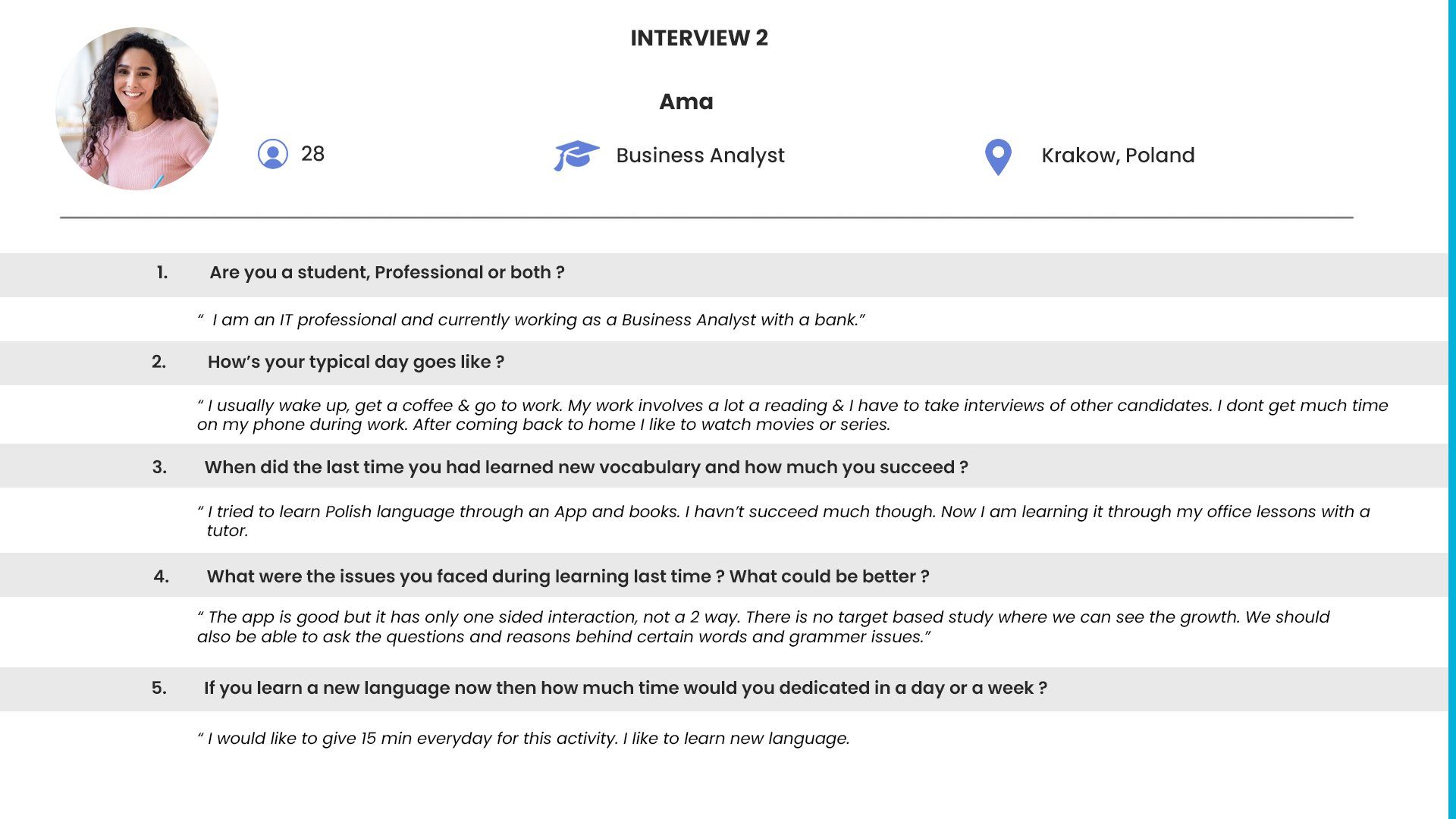Click the graduation cap occupation icon
This screenshot has height=819, width=1456.
click(576, 155)
